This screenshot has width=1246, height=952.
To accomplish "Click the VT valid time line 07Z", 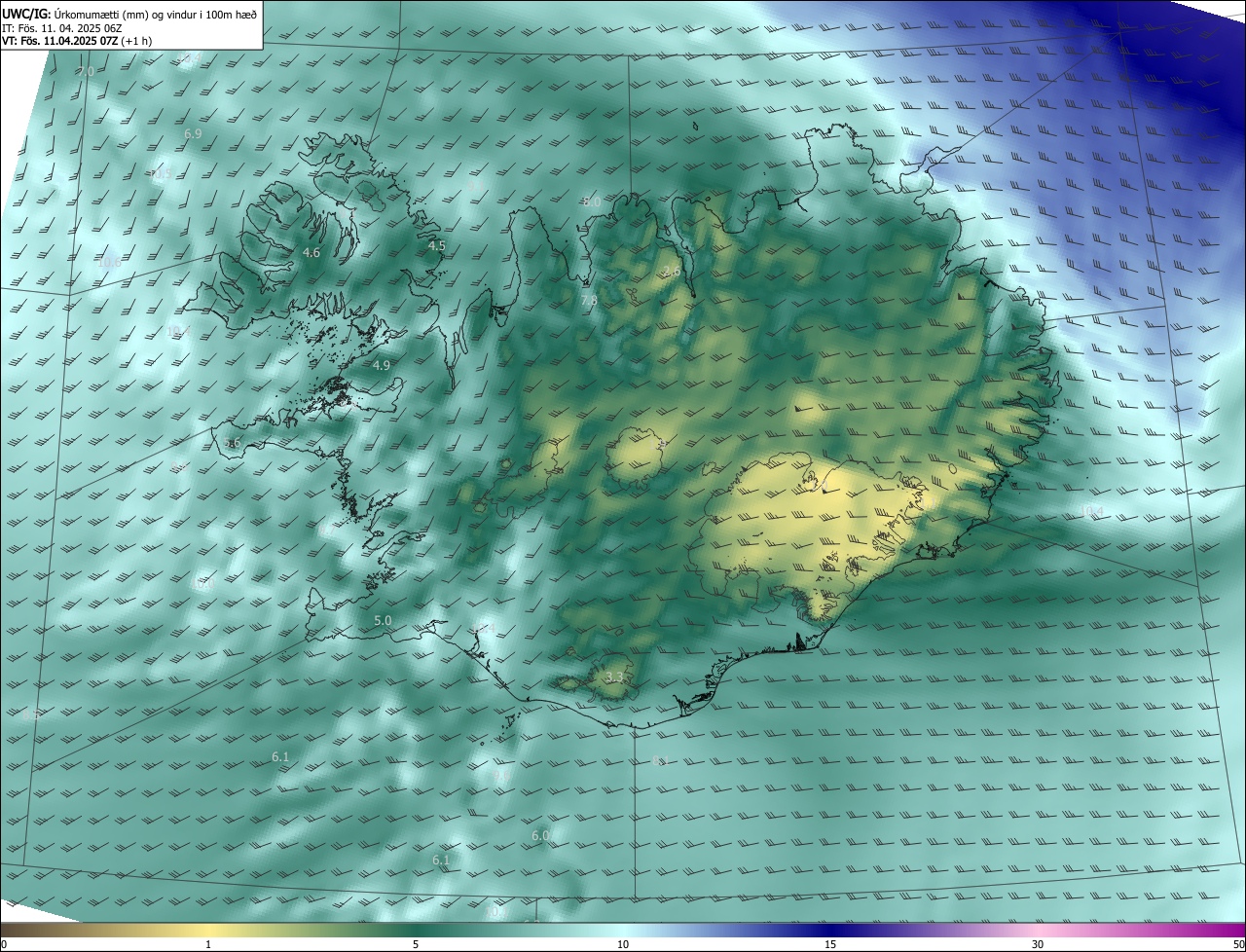I will click(x=77, y=41).
